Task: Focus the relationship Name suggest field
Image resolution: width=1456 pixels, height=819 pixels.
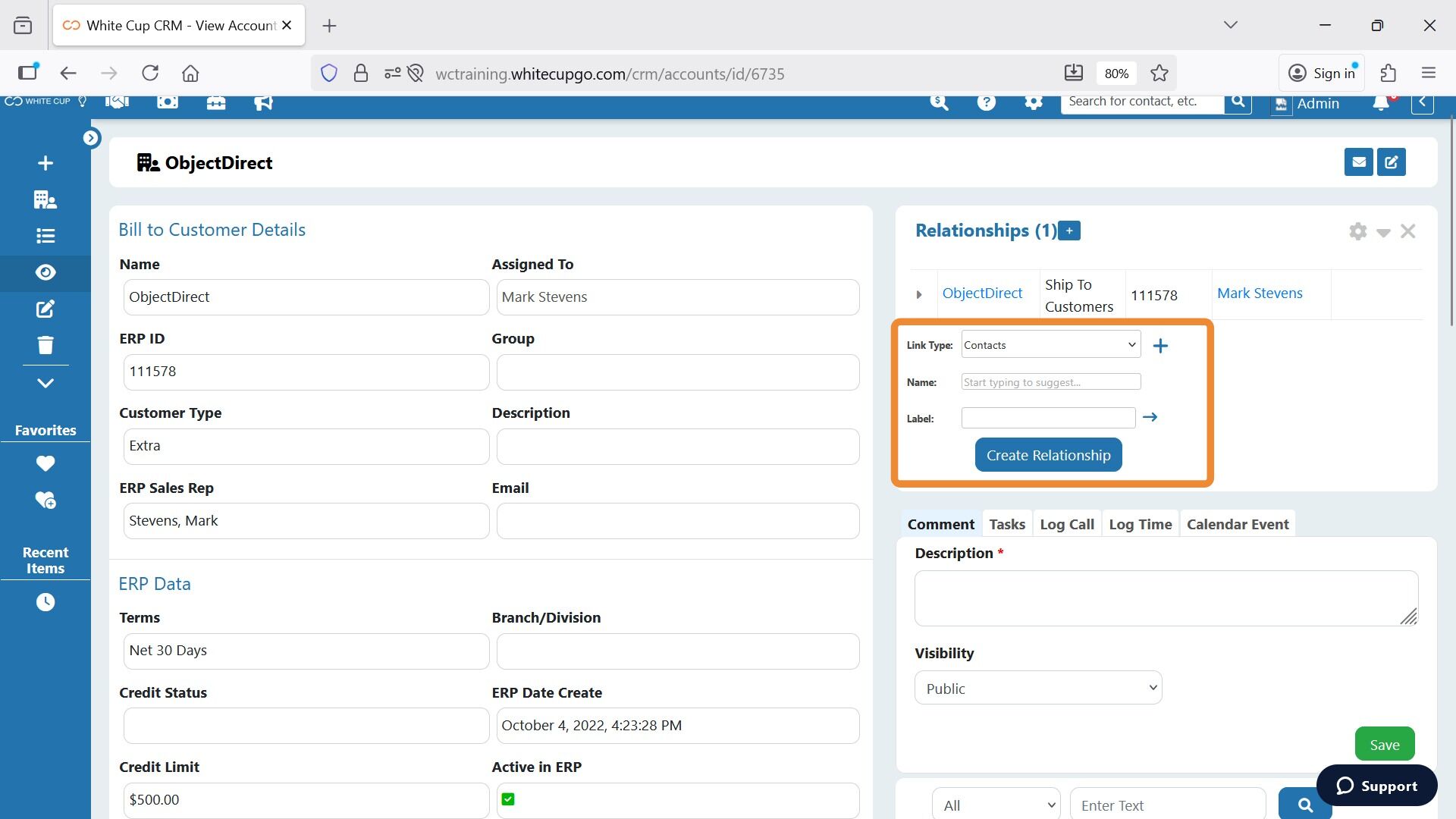Action: pyautogui.click(x=1050, y=381)
